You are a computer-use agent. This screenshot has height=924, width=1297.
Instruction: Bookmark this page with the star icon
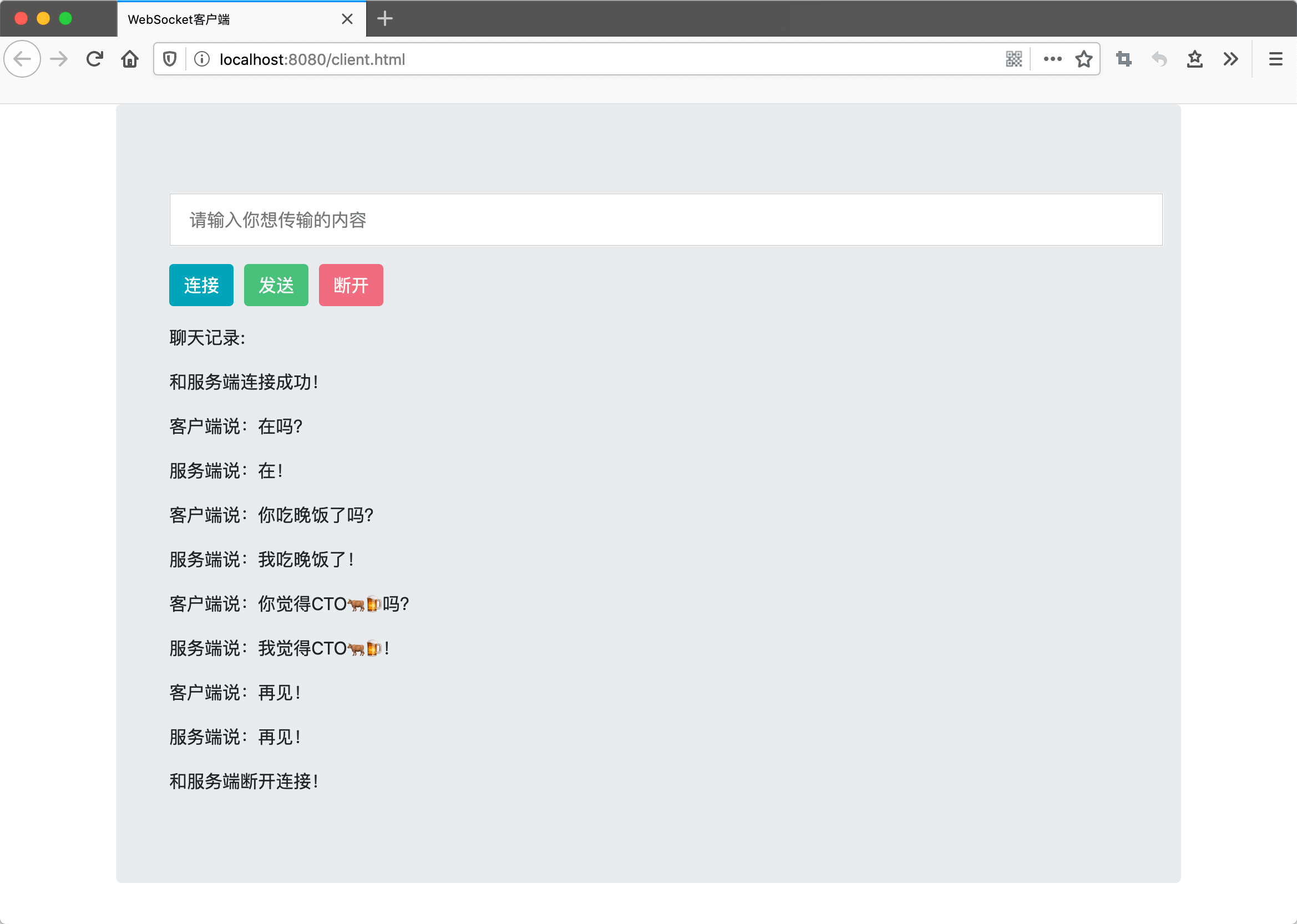[x=1083, y=59]
